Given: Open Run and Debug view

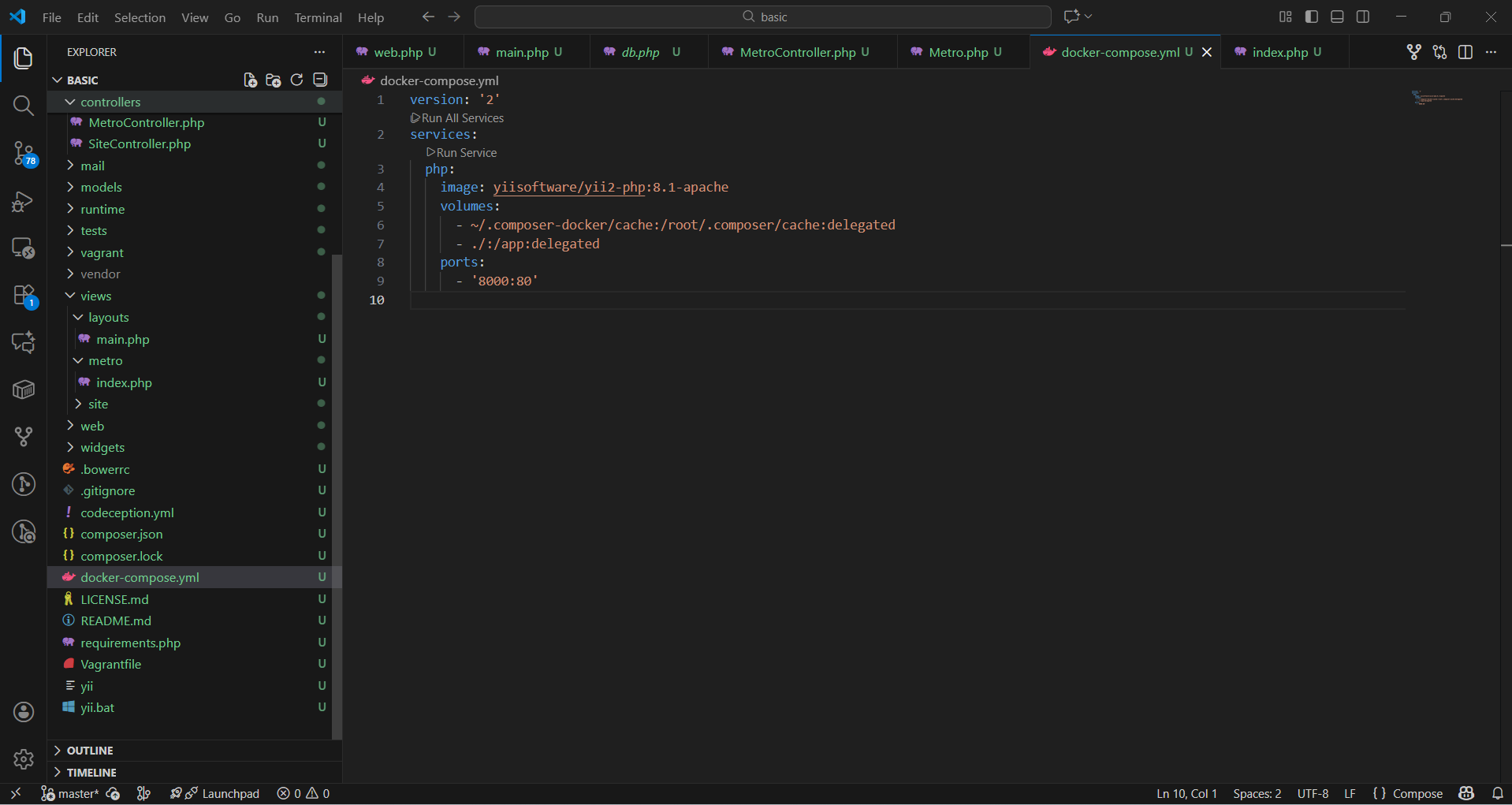Looking at the screenshot, I should 23,201.
